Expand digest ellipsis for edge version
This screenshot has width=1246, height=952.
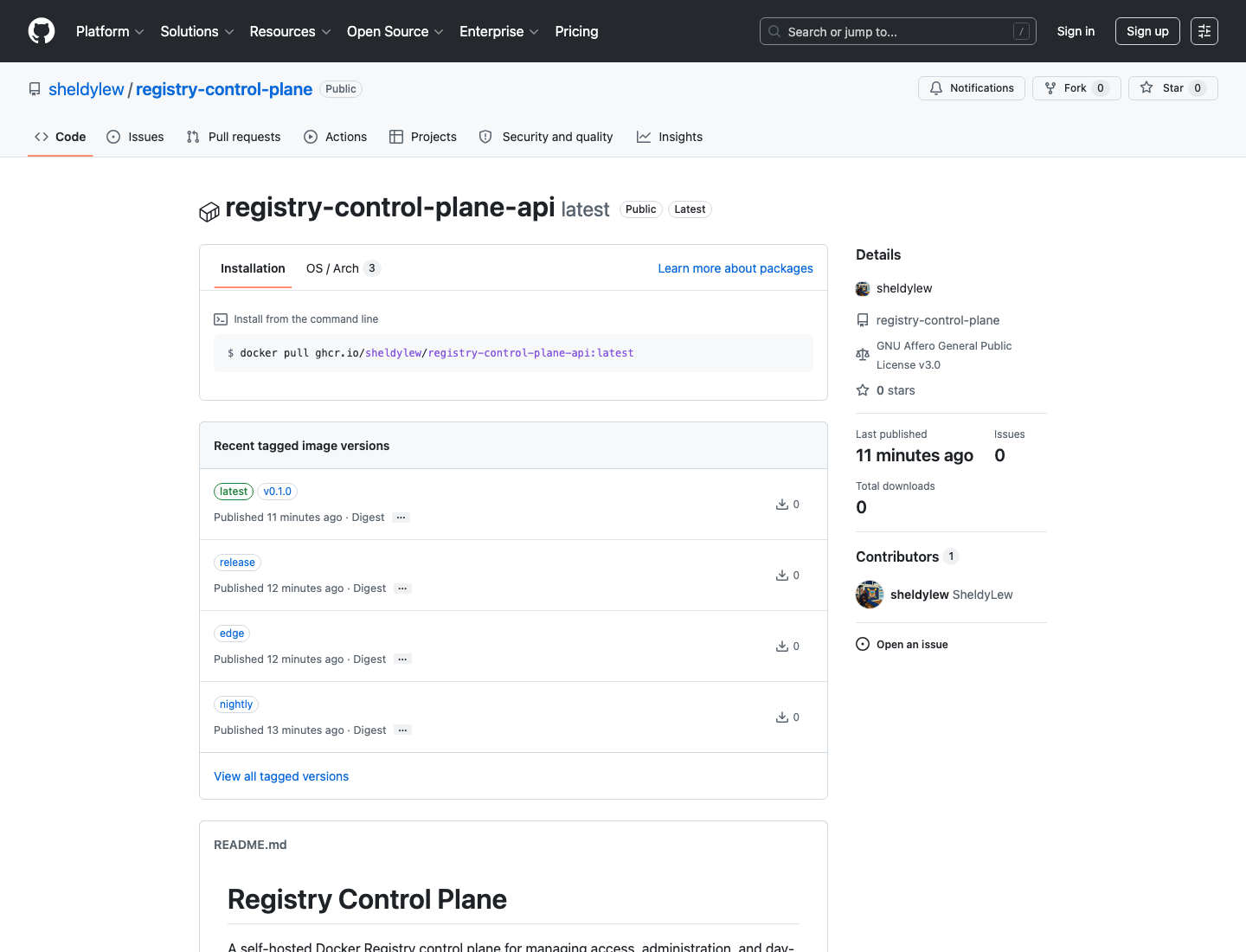click(x=402, y=659)
